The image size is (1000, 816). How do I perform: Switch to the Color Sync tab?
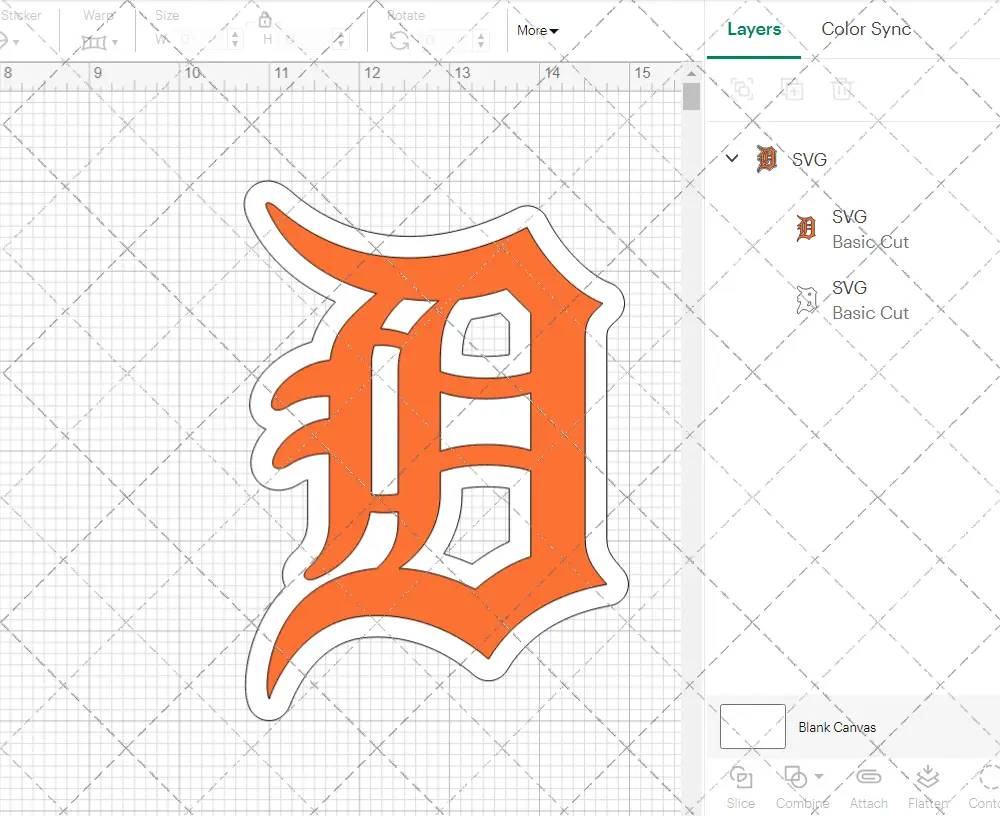[866, 29]
